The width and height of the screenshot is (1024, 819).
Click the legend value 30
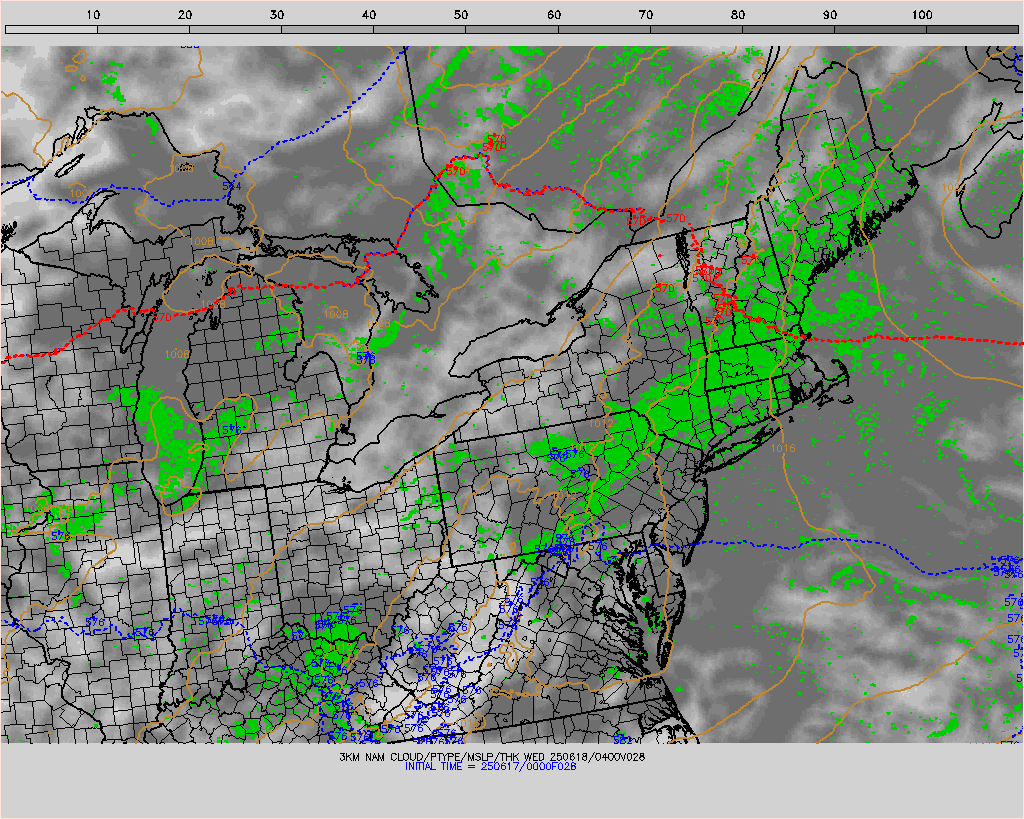(278, 14)
